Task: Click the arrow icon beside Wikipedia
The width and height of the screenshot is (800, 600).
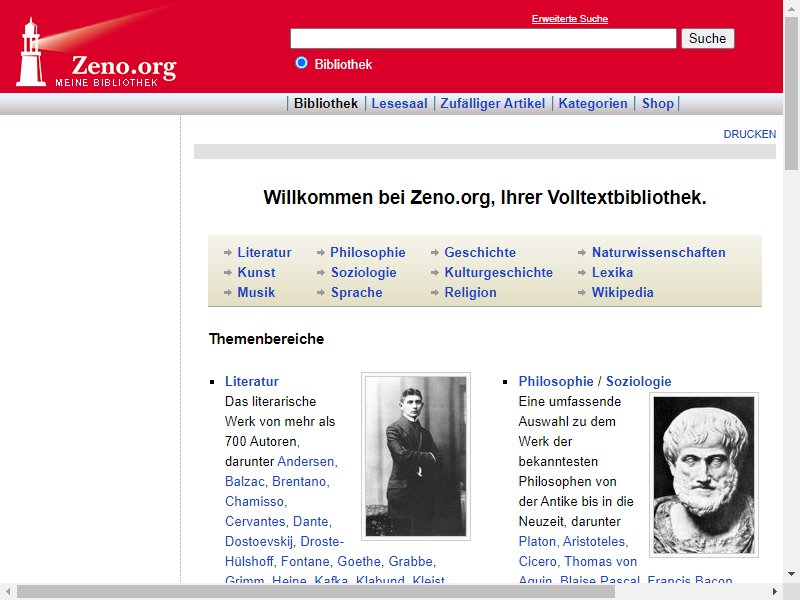Action: tap(582, 293)
